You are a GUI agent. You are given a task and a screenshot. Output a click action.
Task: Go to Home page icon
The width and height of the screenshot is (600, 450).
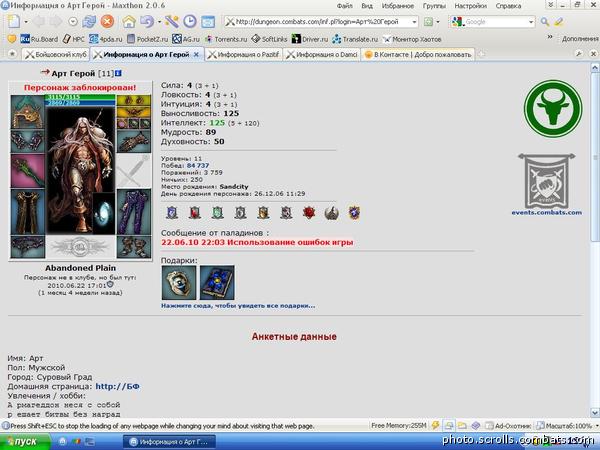(129, 21)
